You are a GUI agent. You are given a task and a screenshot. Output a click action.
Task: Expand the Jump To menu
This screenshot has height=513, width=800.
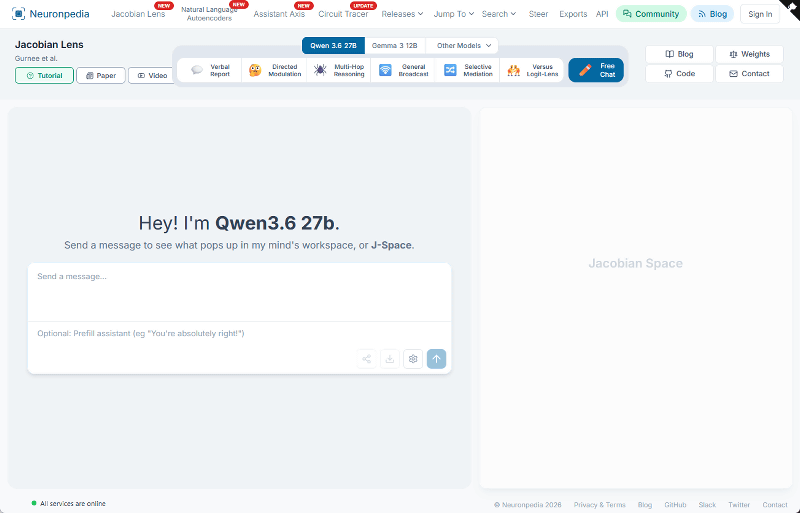[454, 14]
